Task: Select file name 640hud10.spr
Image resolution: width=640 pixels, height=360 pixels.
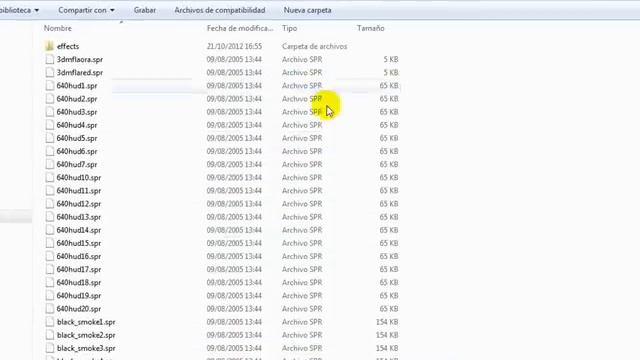Action: [79, 178]
